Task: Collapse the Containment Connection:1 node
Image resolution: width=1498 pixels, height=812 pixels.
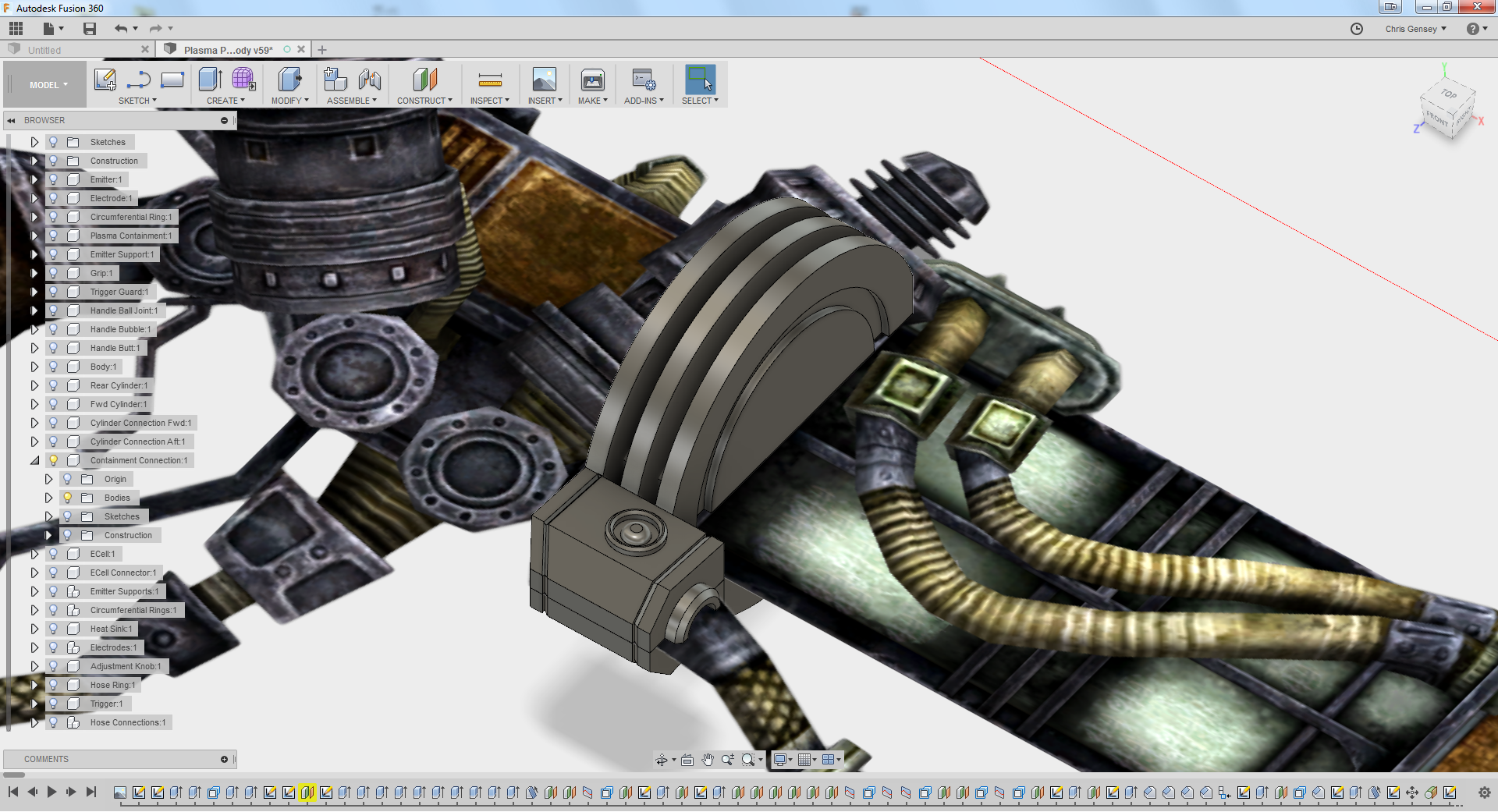Action: click(x=34, y=460)
